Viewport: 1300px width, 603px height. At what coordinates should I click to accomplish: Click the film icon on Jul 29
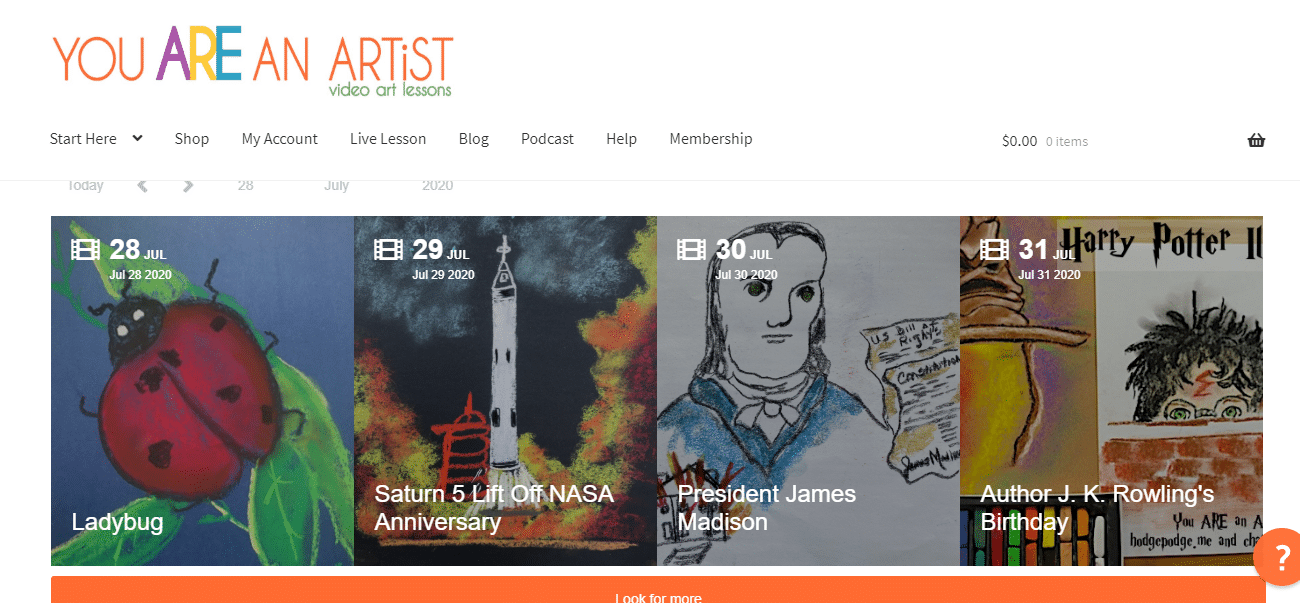pyautogui.click(x=389, y=249)
